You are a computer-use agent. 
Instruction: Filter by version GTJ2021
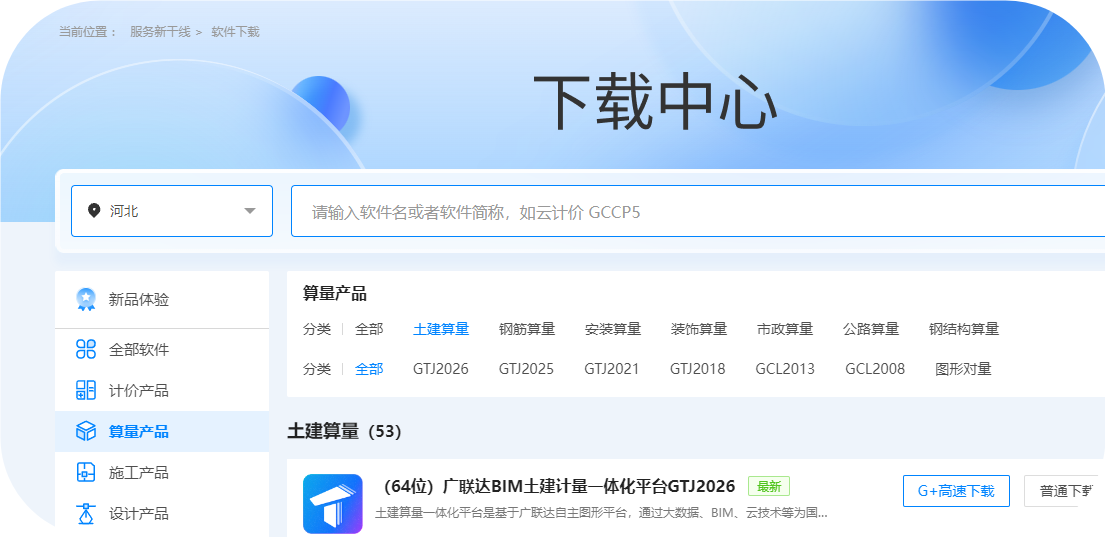pyautogui.click(x=612, y=369)
